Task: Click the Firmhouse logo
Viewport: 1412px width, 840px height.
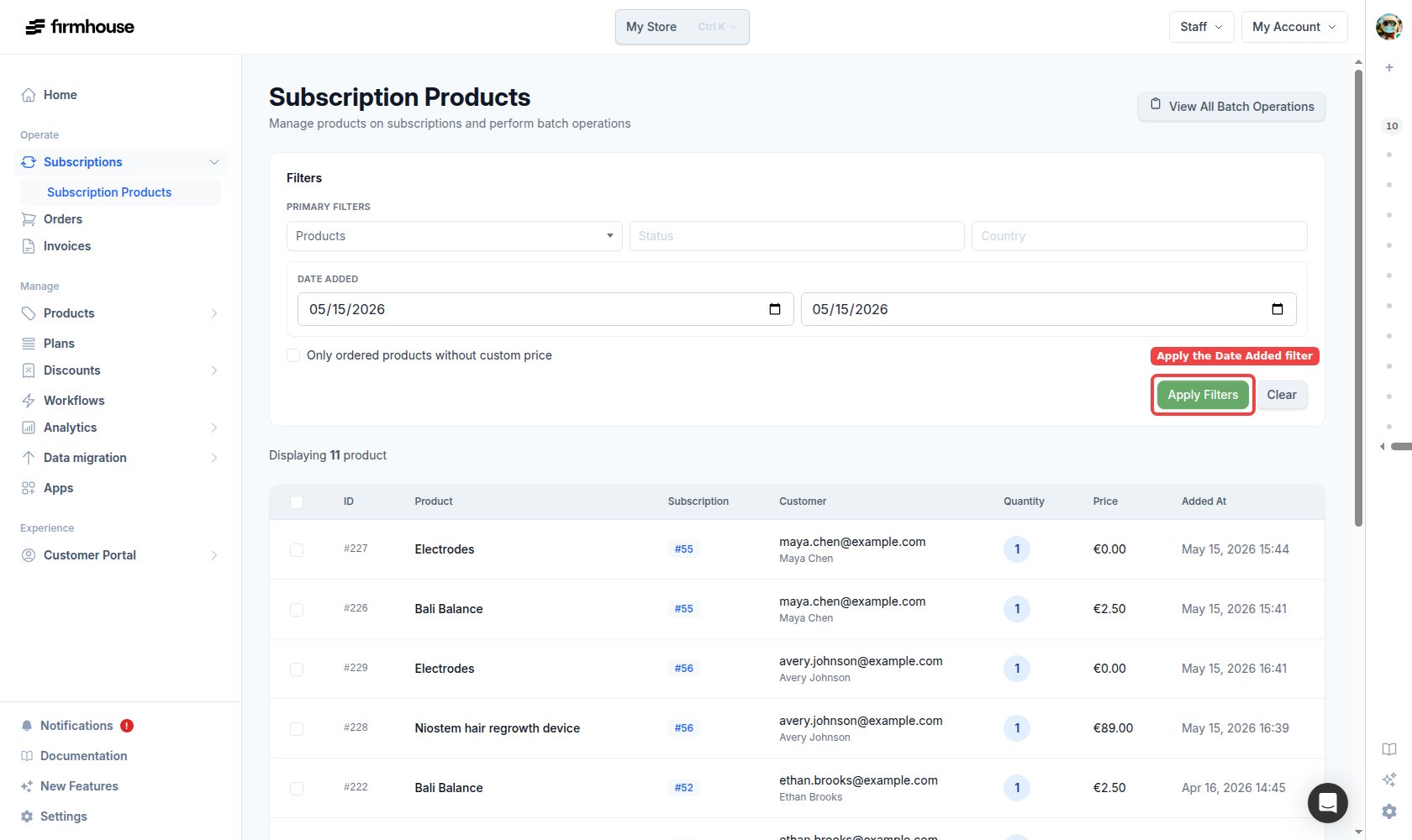Action: (80, 27)
